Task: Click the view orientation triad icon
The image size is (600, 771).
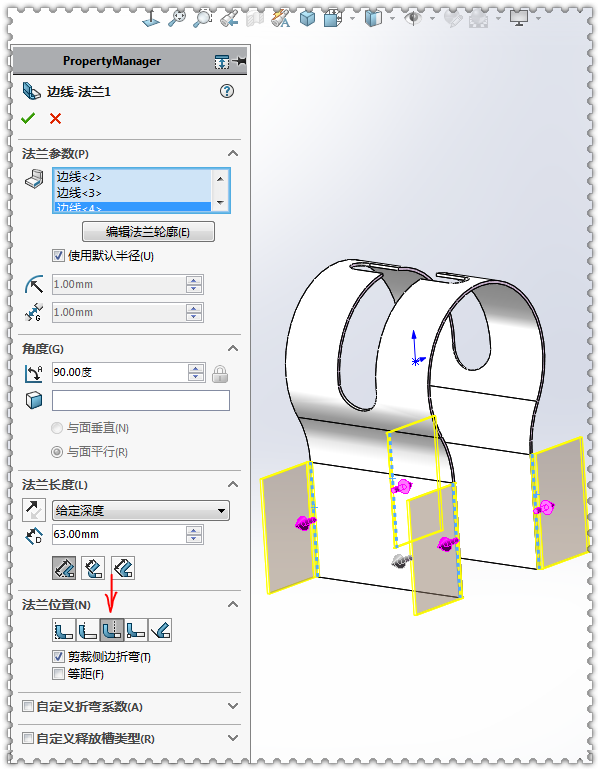Action: tap(150, 19)
